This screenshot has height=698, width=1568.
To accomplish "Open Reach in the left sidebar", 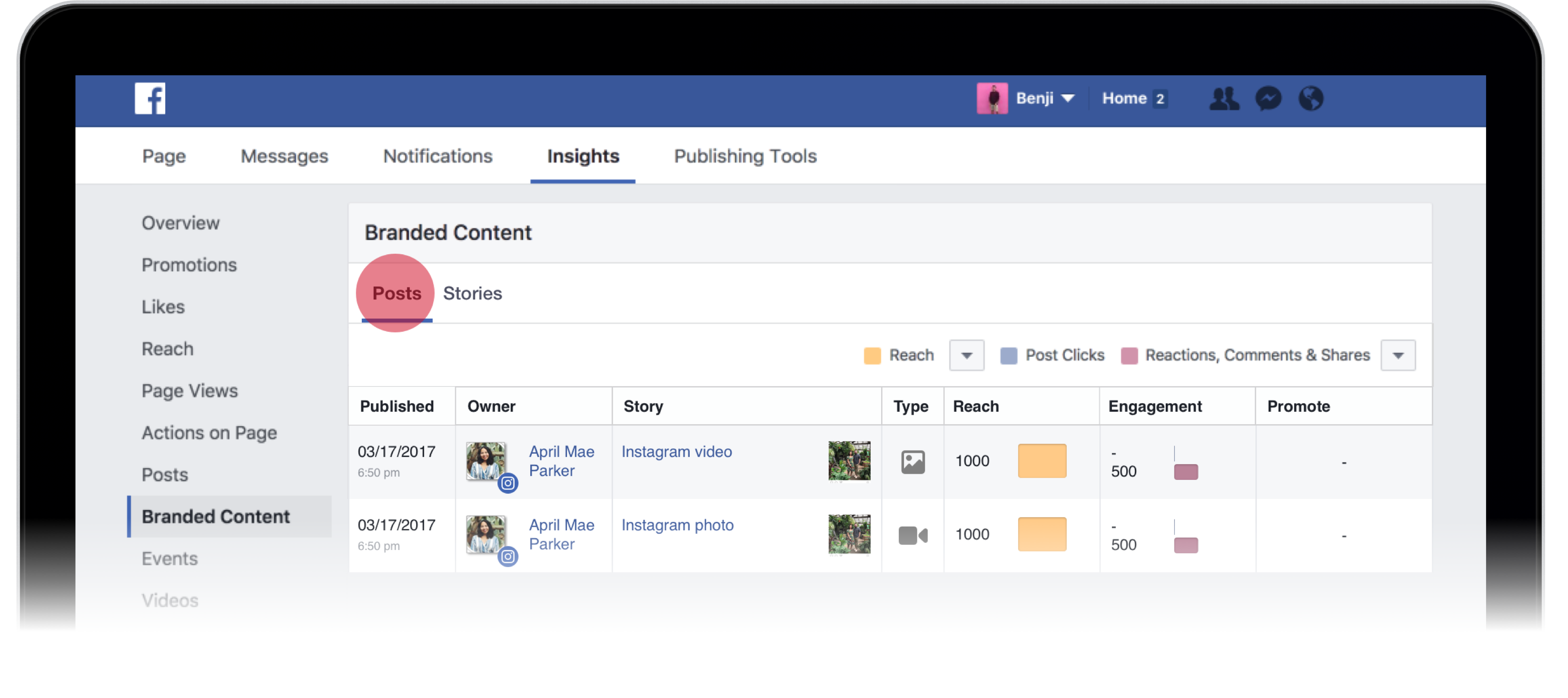I will click(168, 349).
